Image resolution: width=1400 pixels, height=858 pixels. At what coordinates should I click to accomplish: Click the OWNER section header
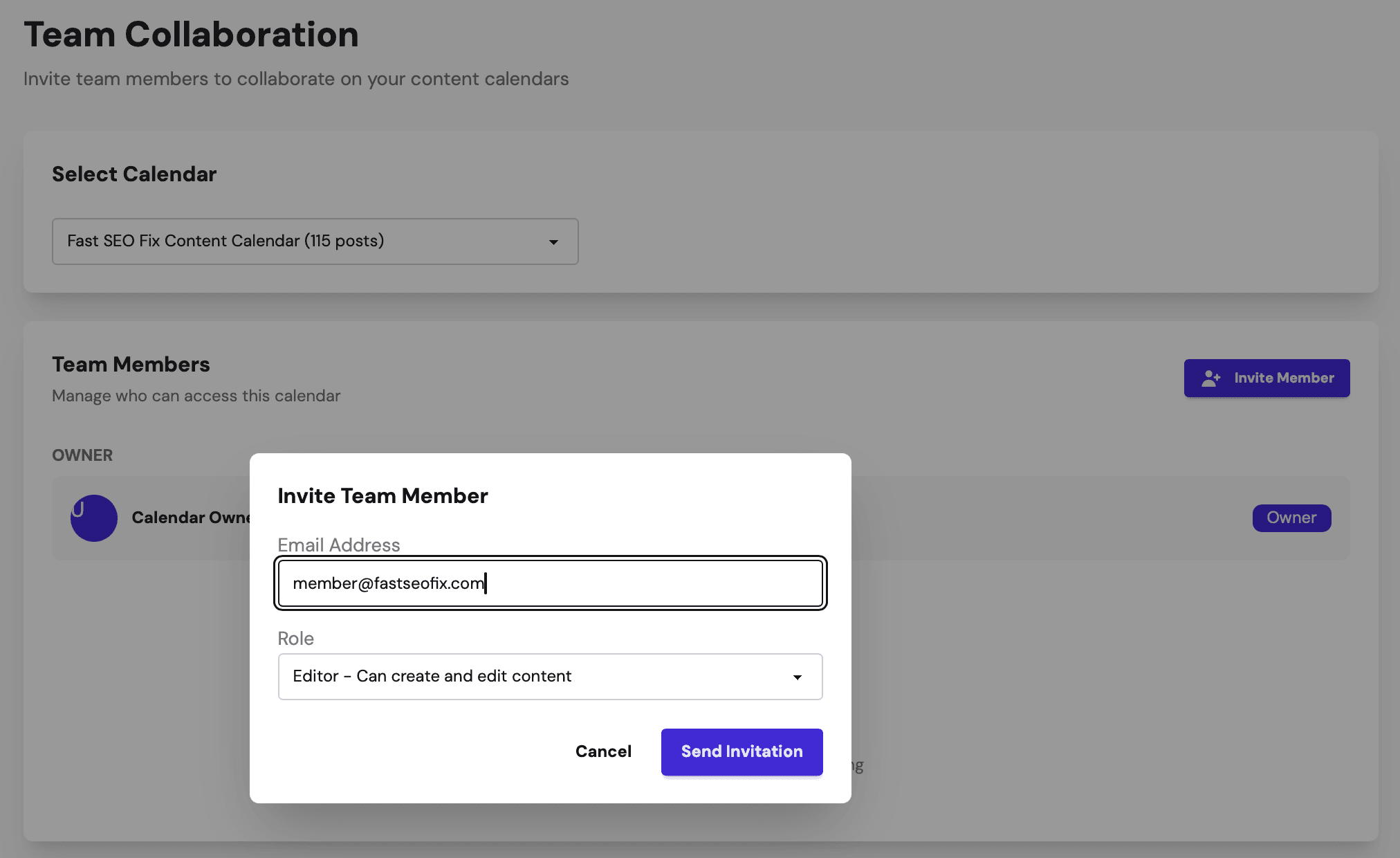(82, 455)
